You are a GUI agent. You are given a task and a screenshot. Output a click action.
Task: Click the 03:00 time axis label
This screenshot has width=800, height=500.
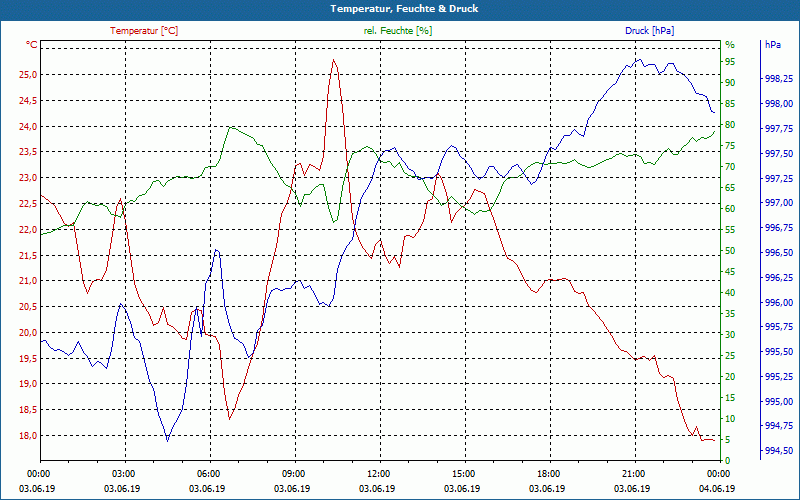tap(122, 473)
